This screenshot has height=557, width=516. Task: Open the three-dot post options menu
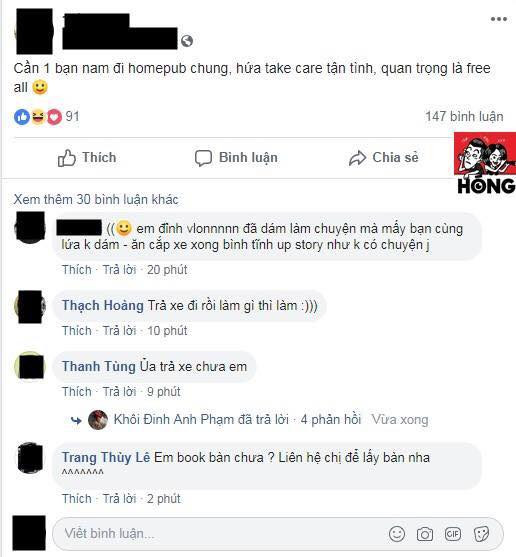pos(499,19)
